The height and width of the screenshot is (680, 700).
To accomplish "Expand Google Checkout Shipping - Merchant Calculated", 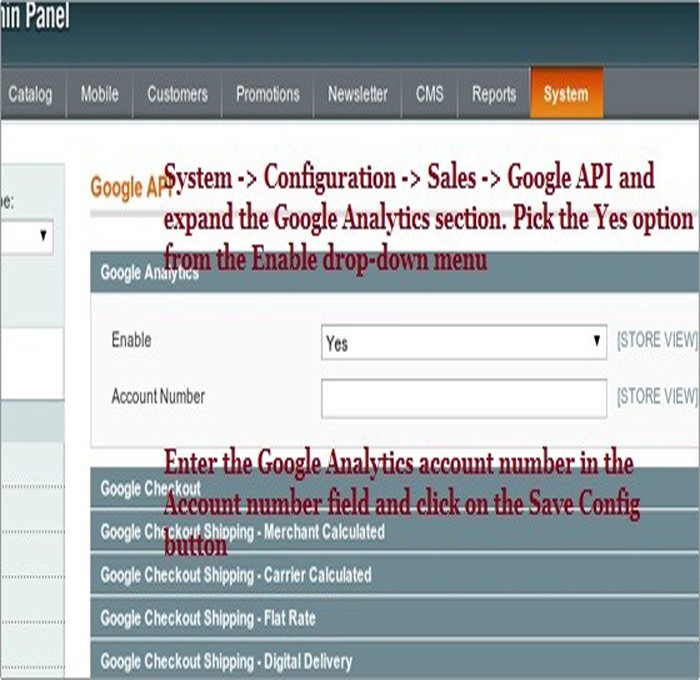I will point(395,531).
